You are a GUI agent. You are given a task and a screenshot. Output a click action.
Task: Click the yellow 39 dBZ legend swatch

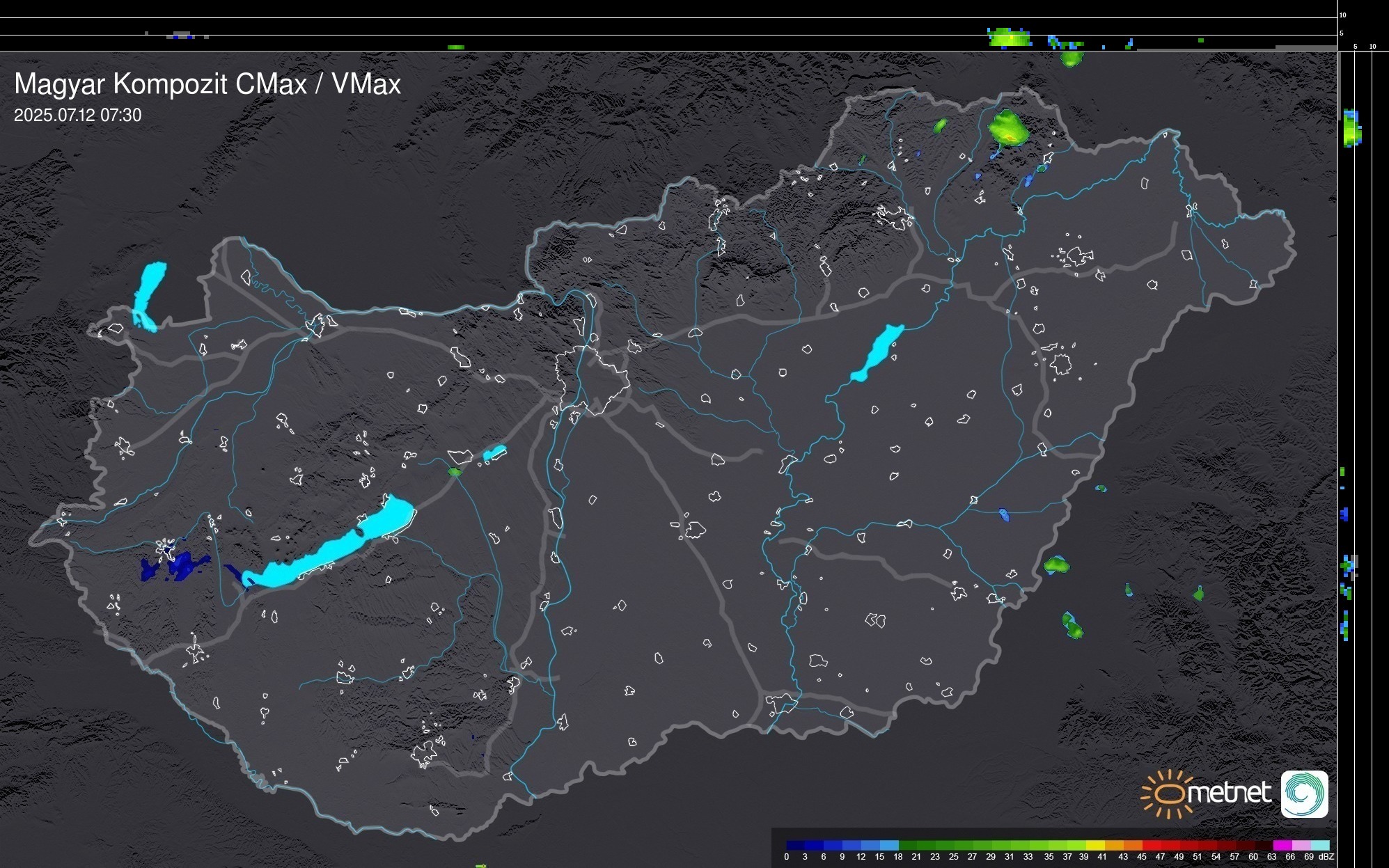pos(1094,845)
